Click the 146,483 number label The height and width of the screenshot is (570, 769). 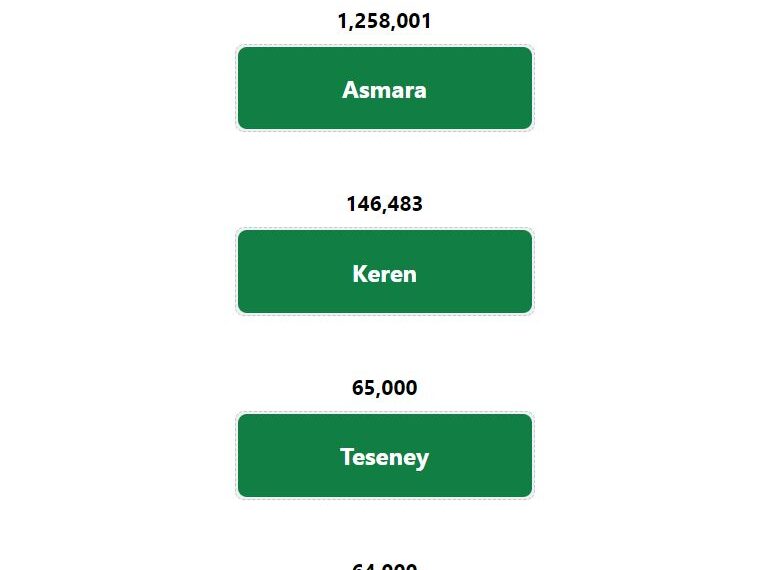click(x=384, y=204)
